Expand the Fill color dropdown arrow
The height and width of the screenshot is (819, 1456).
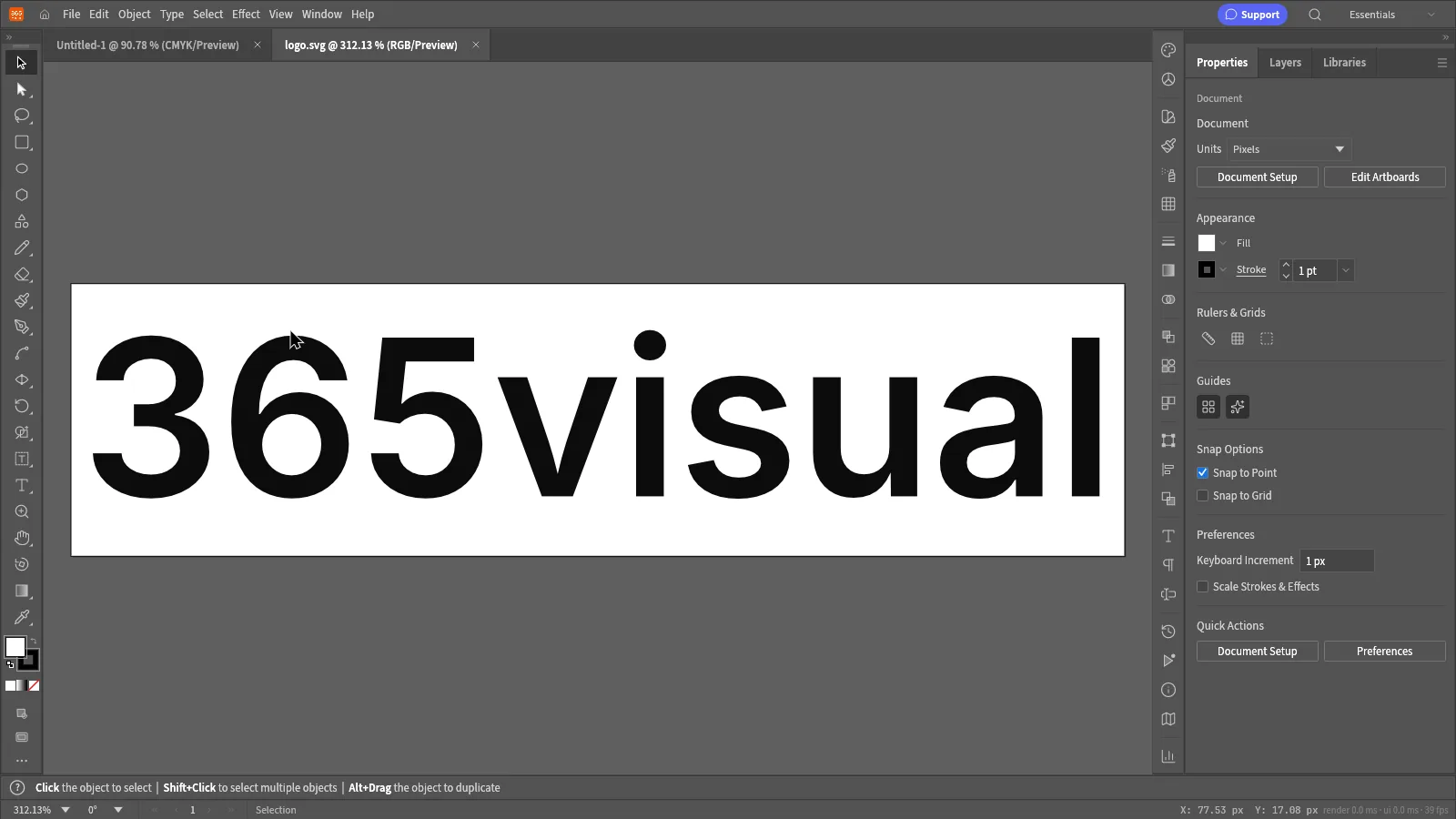pyautogui.click(x=1224, y=243)
